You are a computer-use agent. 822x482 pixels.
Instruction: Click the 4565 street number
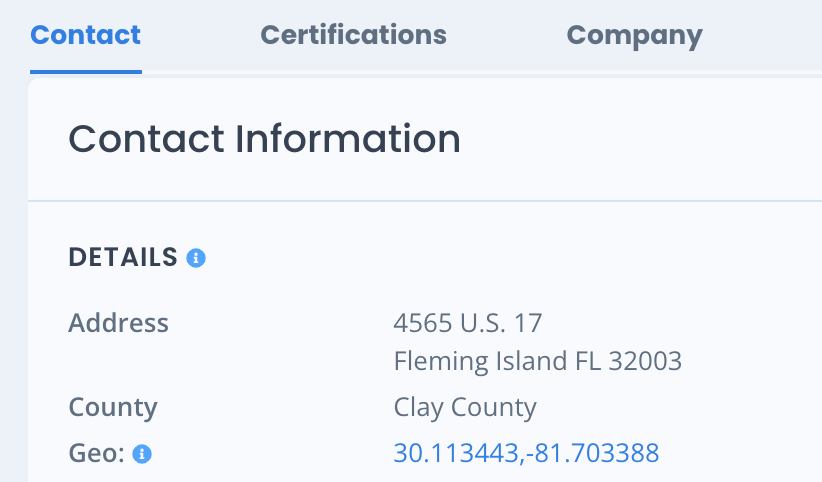click(423, 323)
